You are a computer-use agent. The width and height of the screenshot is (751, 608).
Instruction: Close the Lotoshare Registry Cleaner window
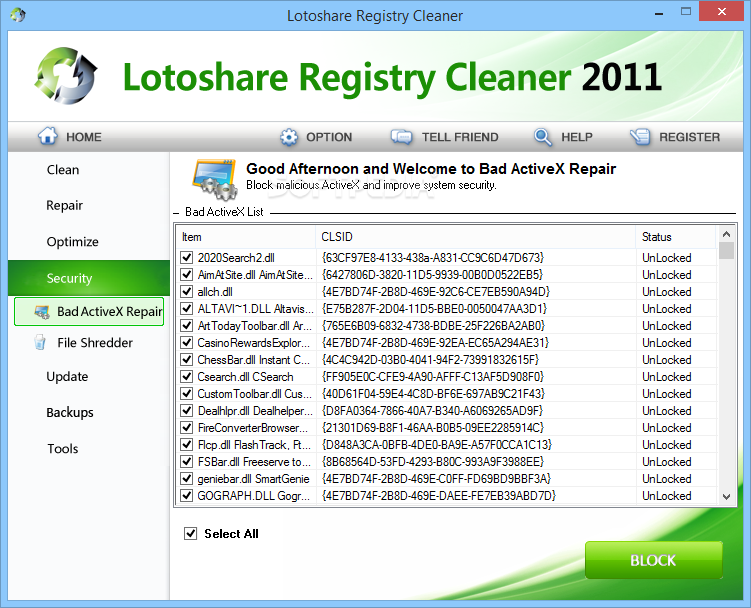[721, 11]
